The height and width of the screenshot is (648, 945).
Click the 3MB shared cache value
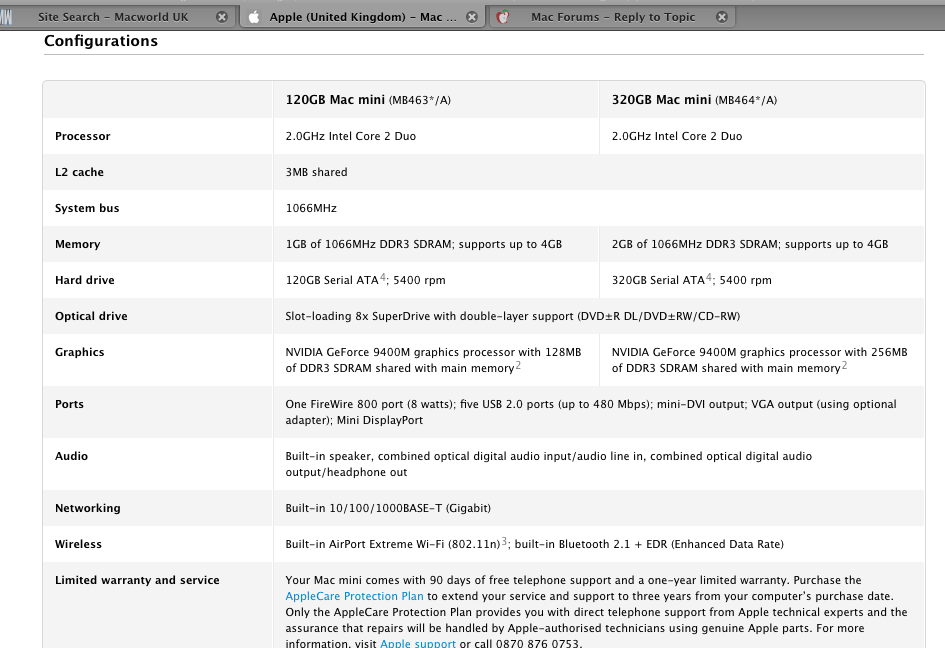pyautogui.click(x=316, y=172)
